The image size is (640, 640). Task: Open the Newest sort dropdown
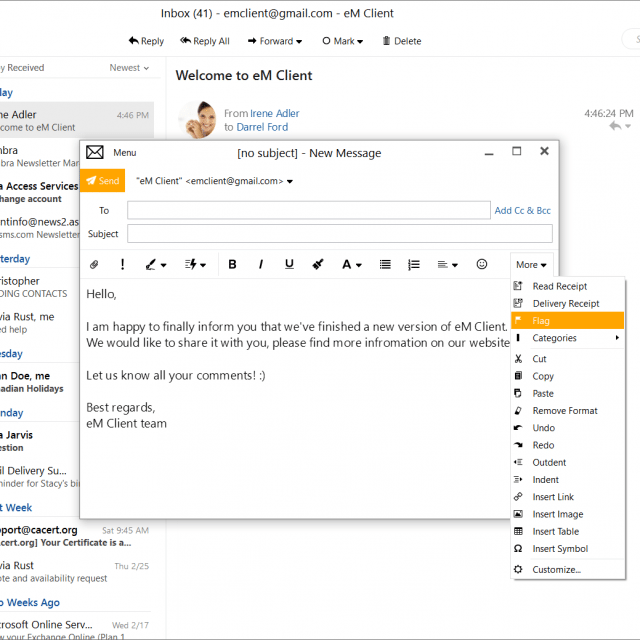(129, 68)
